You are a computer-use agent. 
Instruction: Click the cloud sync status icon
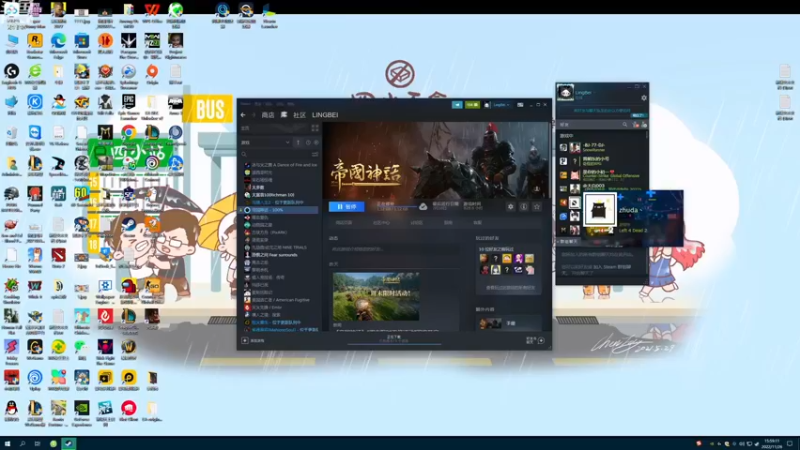(x=423, y=207)
